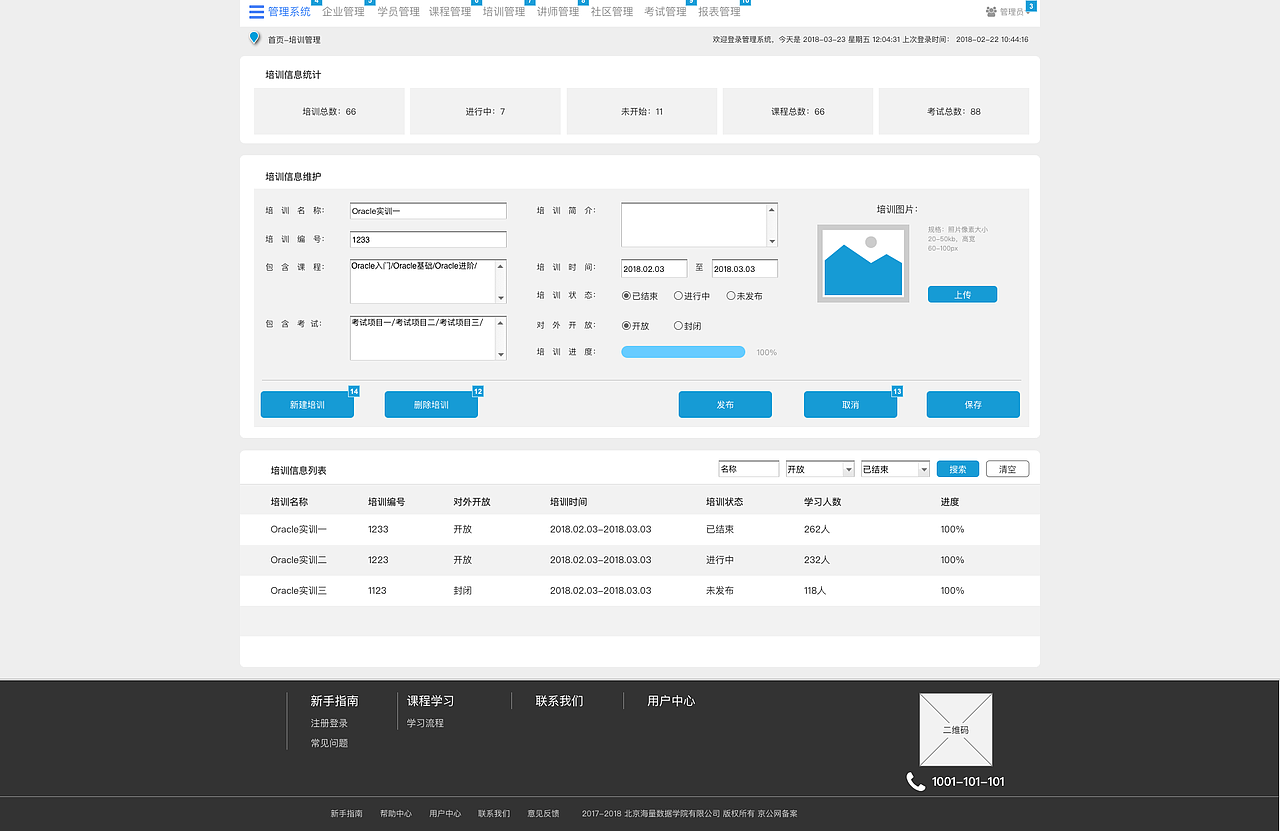The height and width of the screenshot is (831, 1280).
Task: Click scroll-down arrow of 培训简介 textarea
Action: (x=772, y=241)
